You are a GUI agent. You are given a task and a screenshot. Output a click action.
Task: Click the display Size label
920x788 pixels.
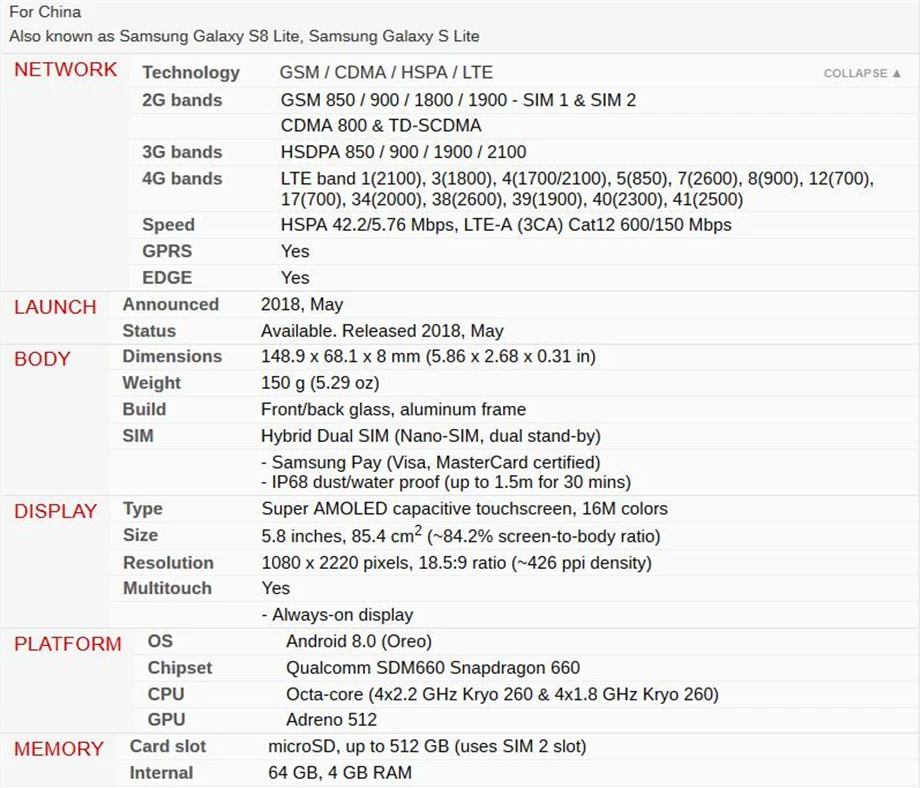point(140,535)
